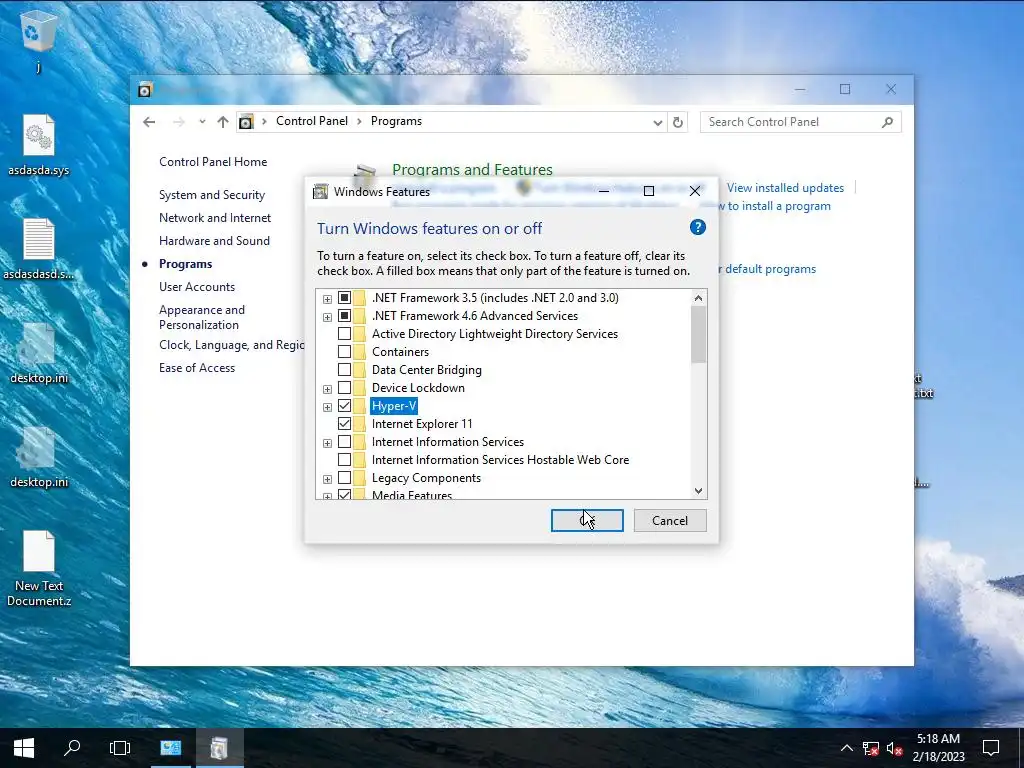
Task: Expand Legacy Components node
Action: click(327, 479)
